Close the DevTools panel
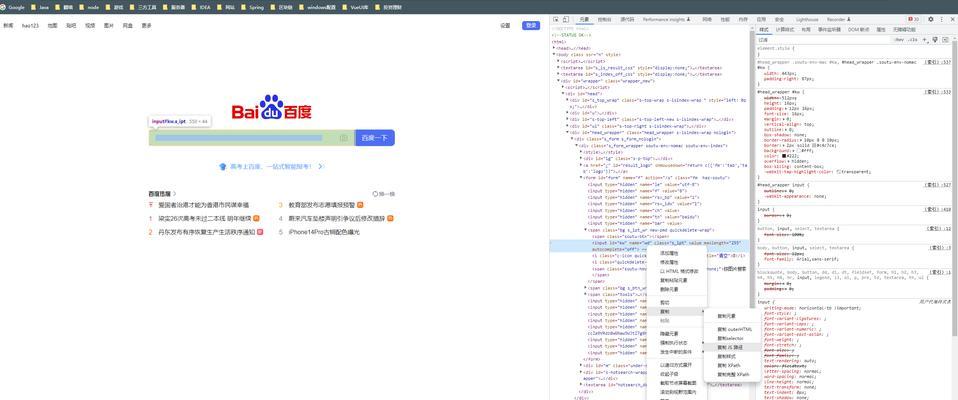The width and height of the screenshot is (958, 400). click(x=951, y=20)
